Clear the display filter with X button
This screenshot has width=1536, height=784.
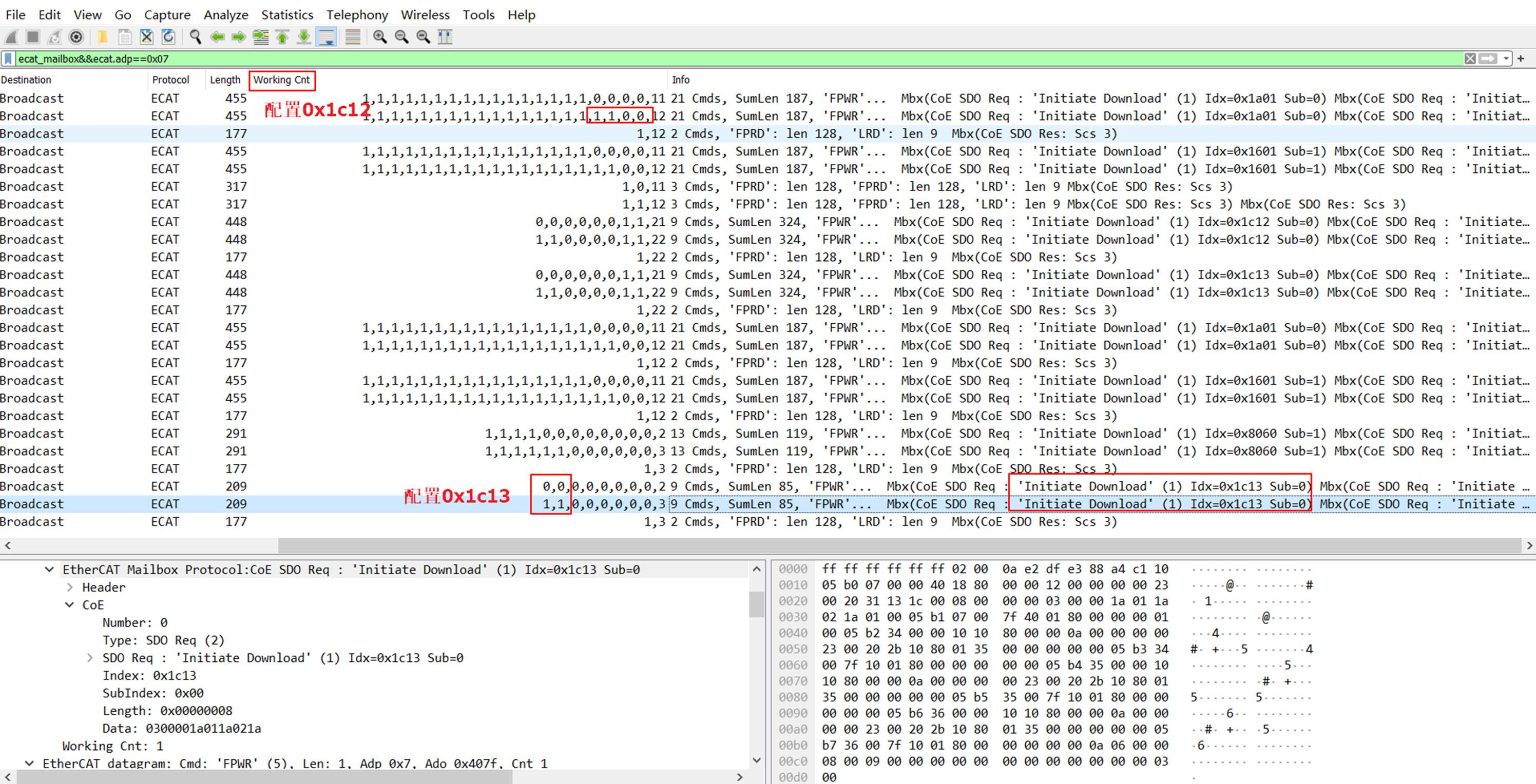1470,58
